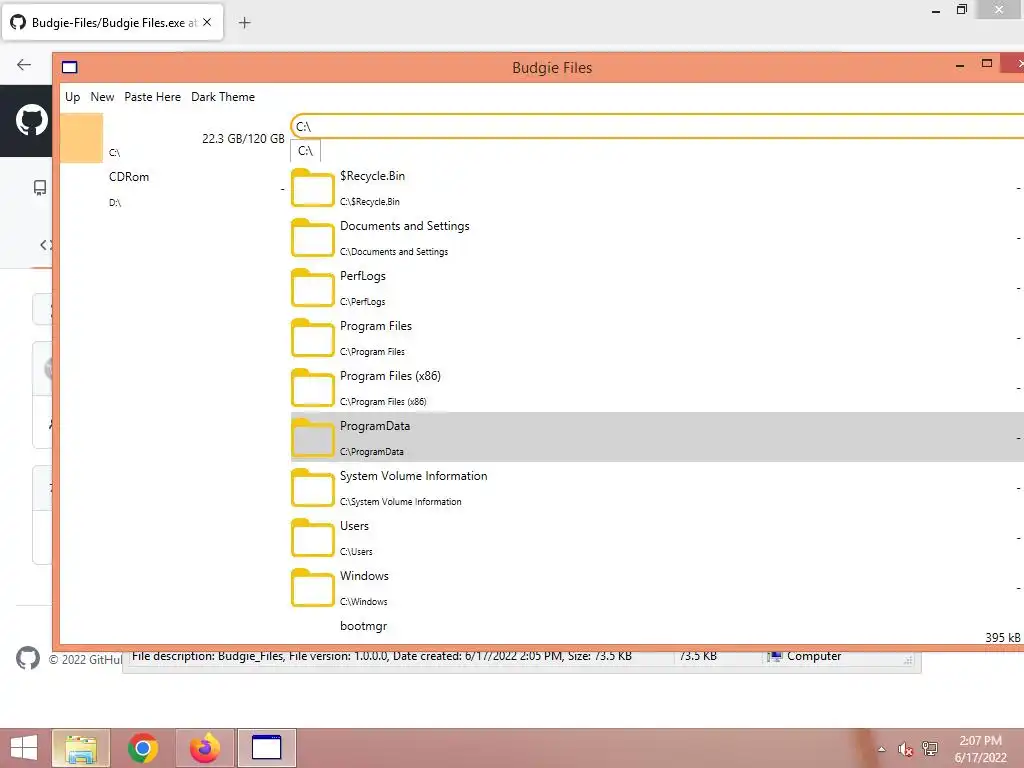
Task: Open the Program Files (x86) folder icon
Action: pyautogui.click(x=313, y=389)
